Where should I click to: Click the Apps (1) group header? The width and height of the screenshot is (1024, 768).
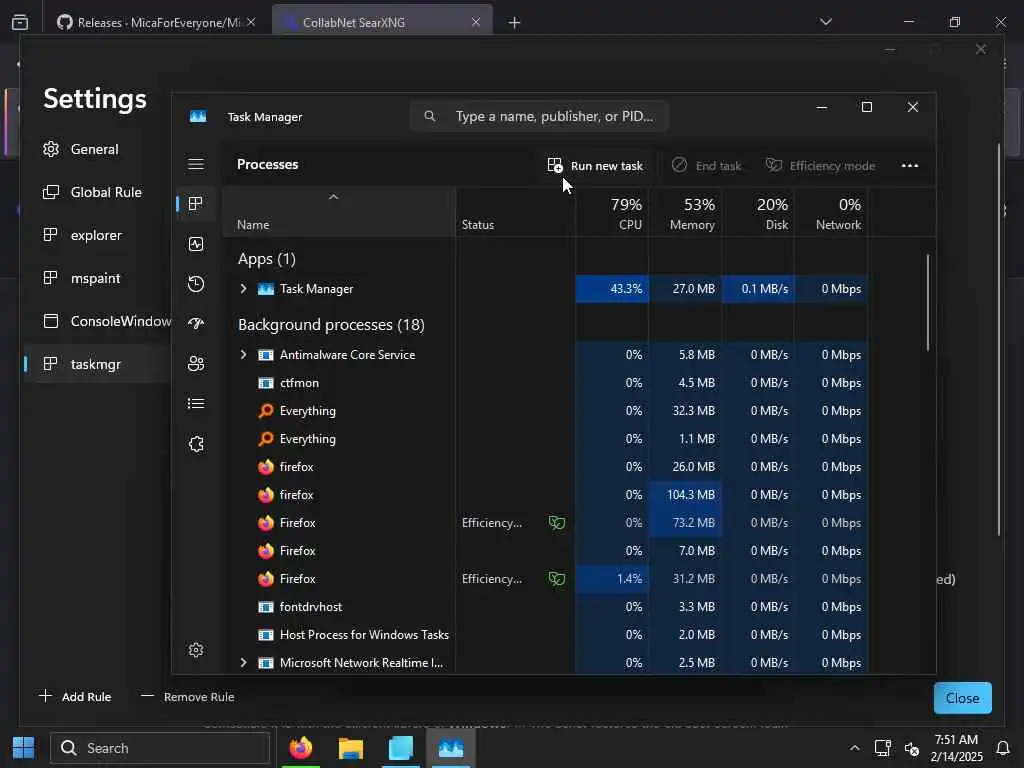tap(266, 259)
